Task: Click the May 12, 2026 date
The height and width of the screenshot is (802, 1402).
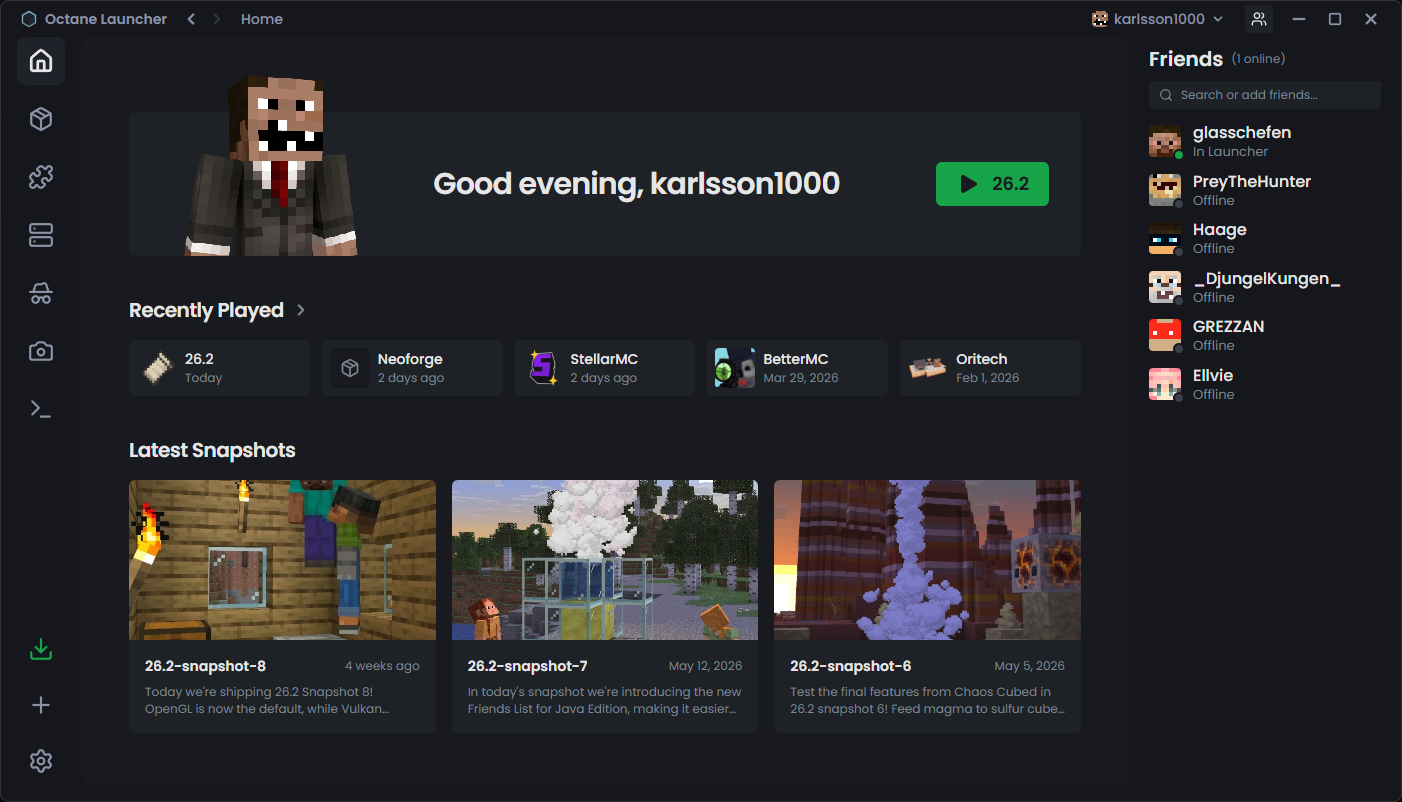Action: click(x=706, y=666)
